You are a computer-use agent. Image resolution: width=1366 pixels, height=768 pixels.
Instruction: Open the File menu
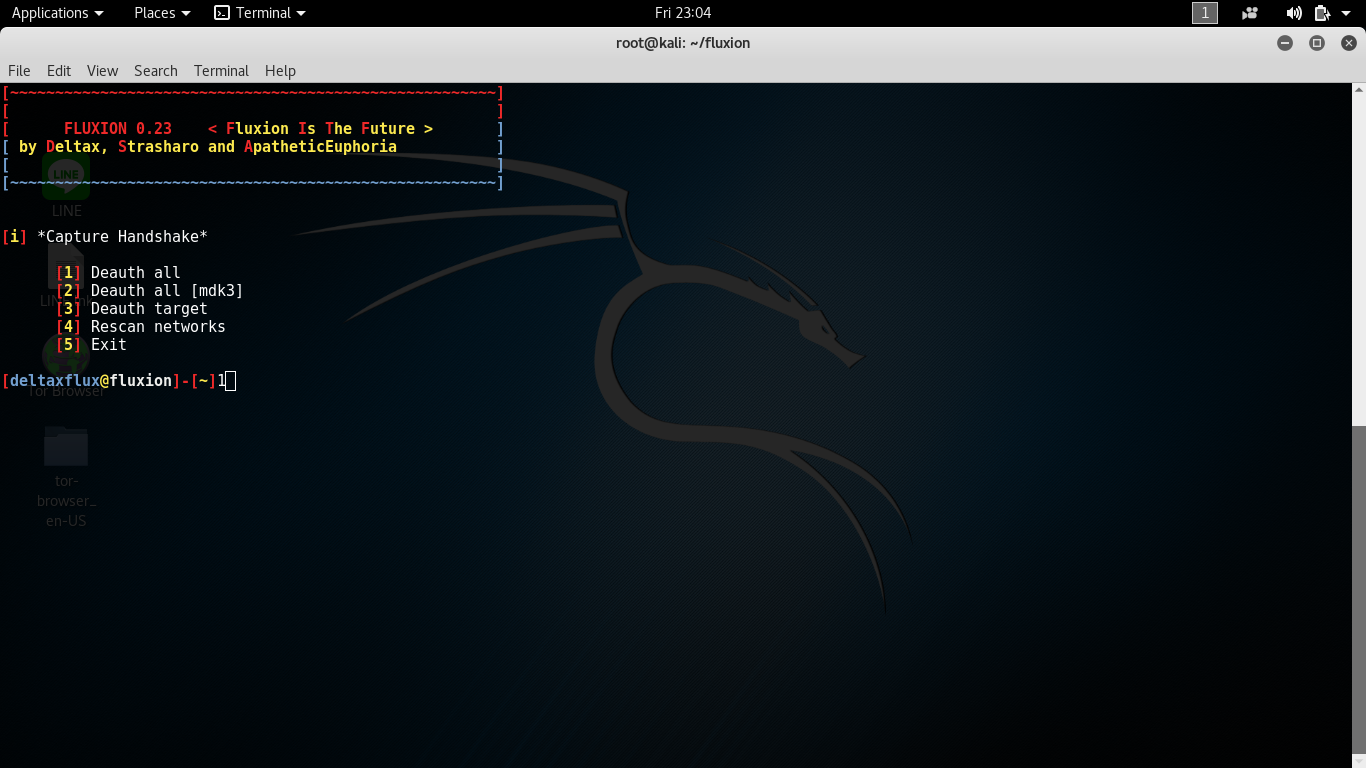coord(19,70)
